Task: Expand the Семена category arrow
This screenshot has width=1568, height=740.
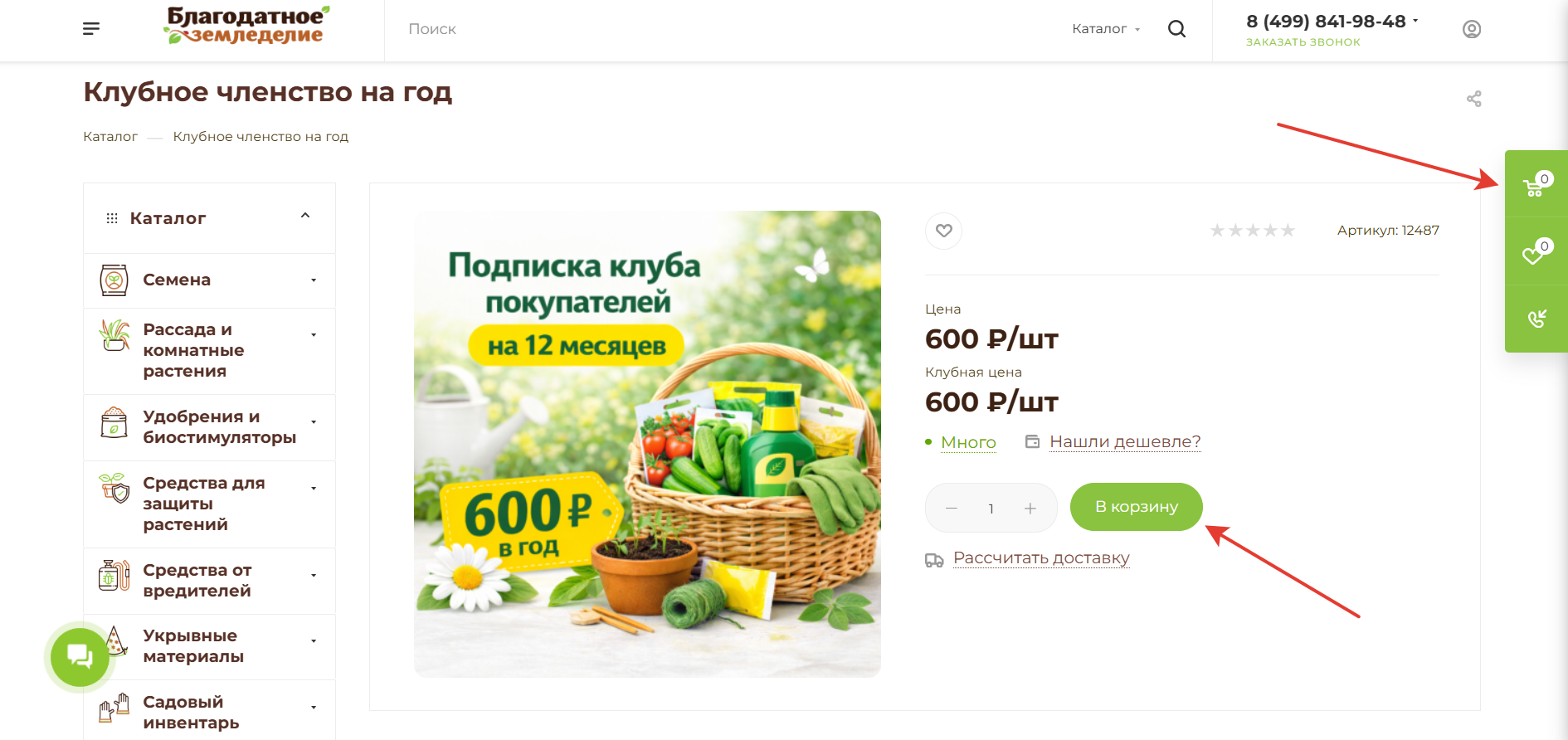Action: pyautogui.click(x=314, y=280)
